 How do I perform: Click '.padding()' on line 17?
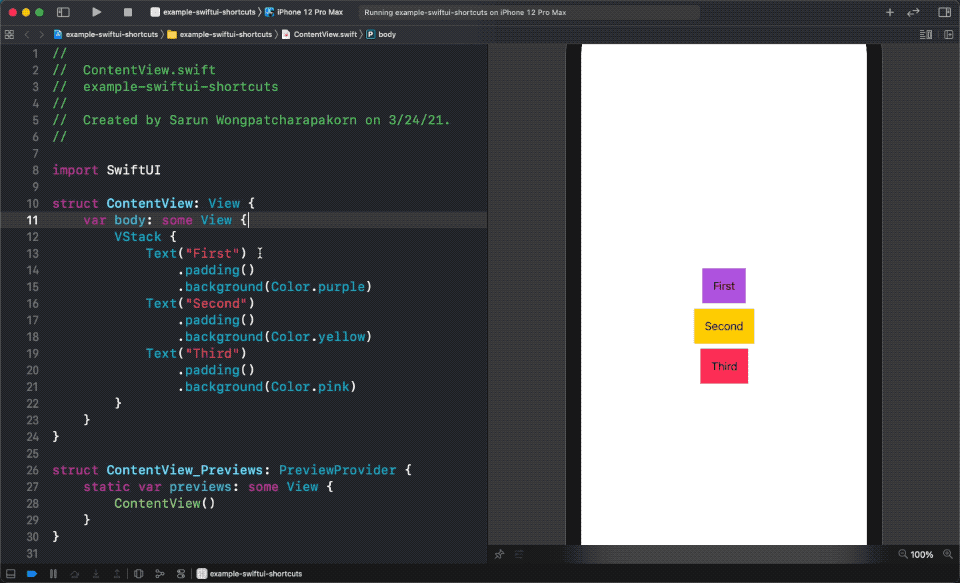[216, 320]
